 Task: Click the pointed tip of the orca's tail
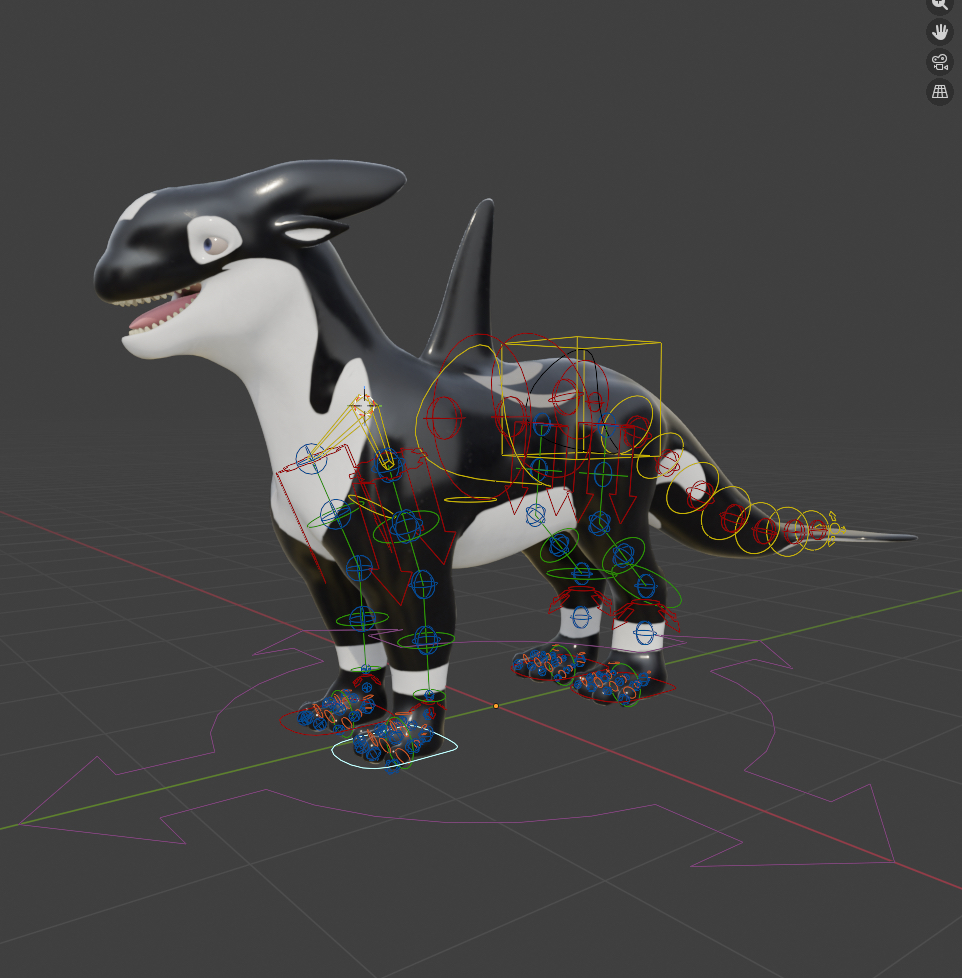coord(910,538)
